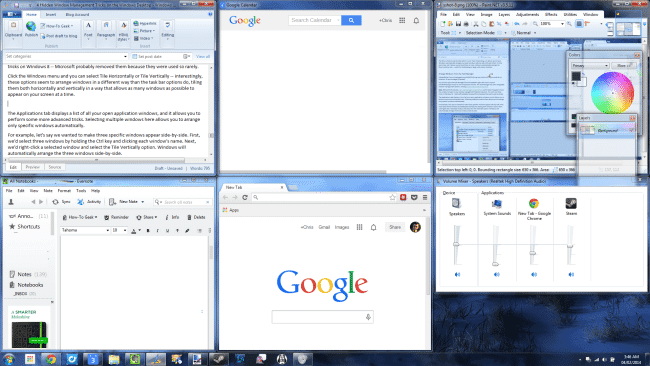Click the Sync icon in Evernote toolbar
The height and width of the screenshot is (366, 650).
point(55,202)
